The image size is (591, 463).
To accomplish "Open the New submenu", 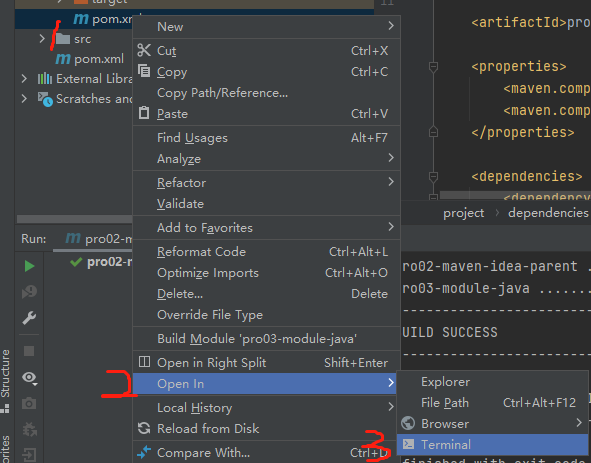I will [266, 27].
